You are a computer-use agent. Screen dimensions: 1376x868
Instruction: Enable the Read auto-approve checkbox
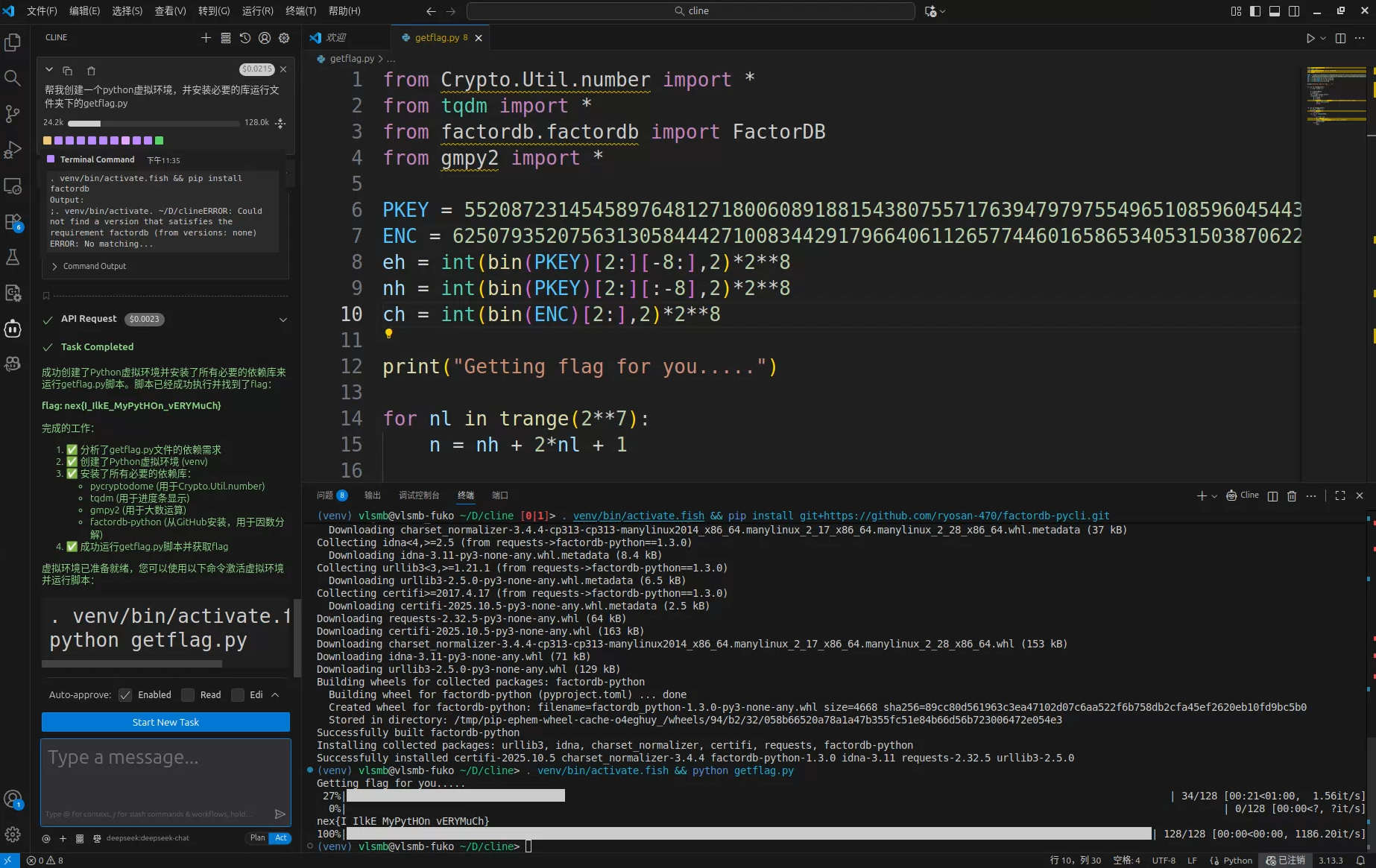[188, 695]
